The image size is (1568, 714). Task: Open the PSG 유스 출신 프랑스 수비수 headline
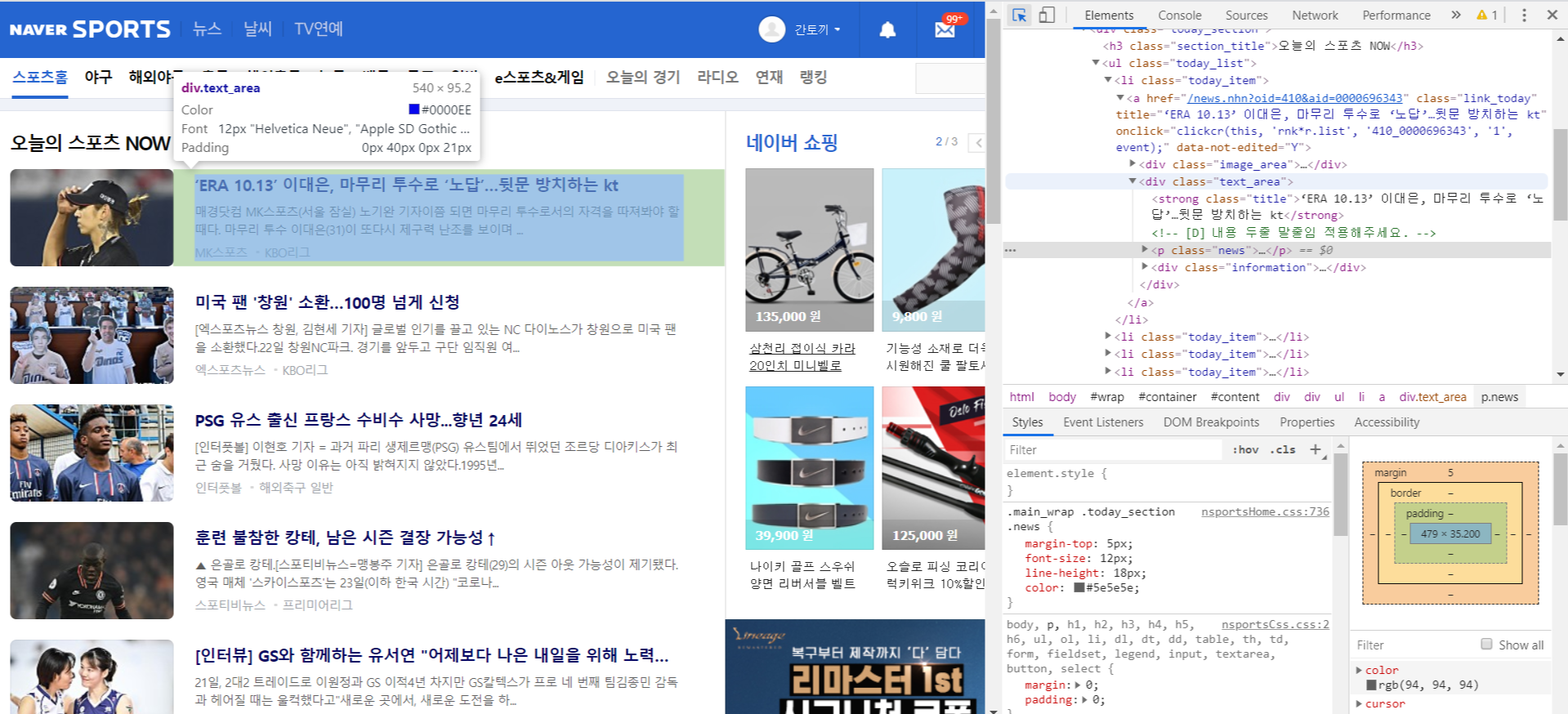tap(358, 420)
